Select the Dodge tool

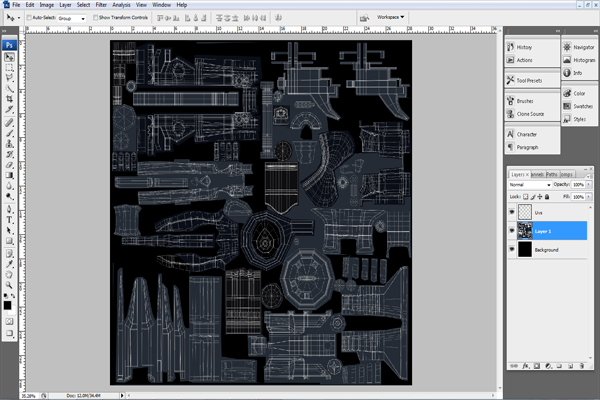coord(10,196)
